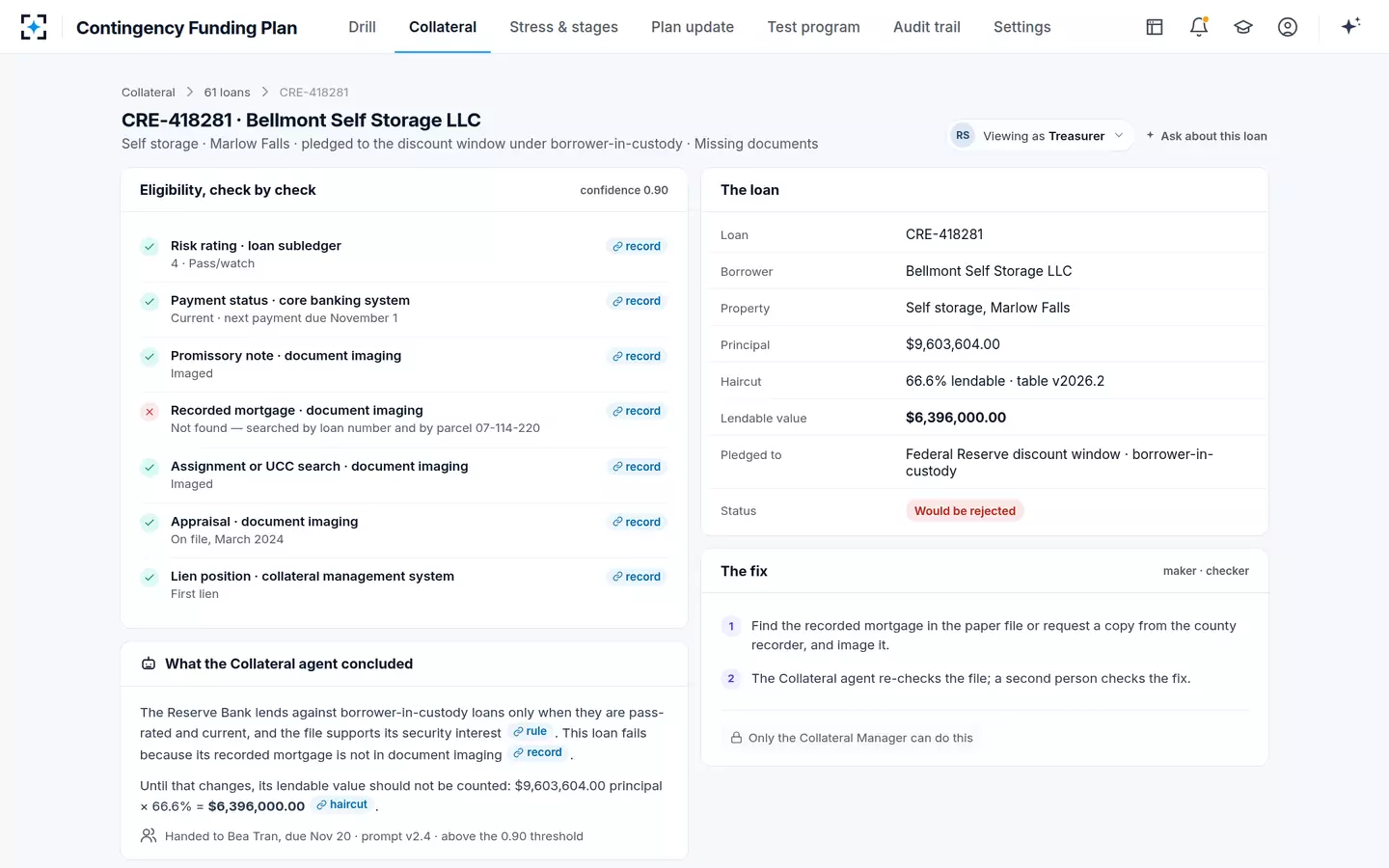Click the rule citation chip in the conclusion
1389x868 pixels.
pos(530,732)
